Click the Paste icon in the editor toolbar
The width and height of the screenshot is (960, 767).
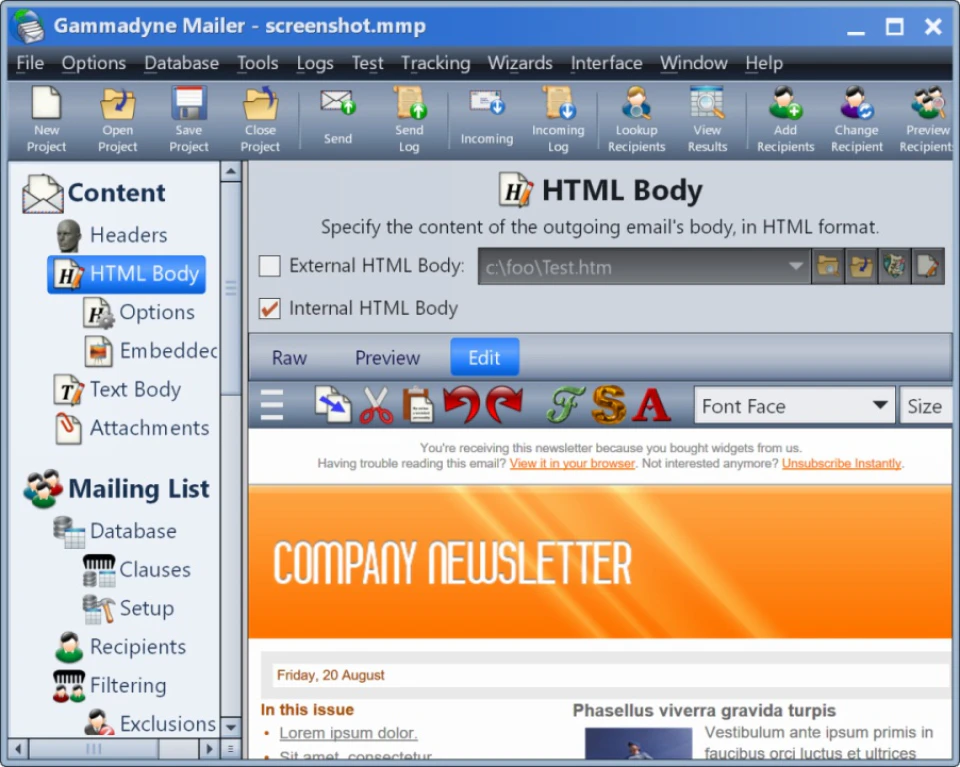417,404
